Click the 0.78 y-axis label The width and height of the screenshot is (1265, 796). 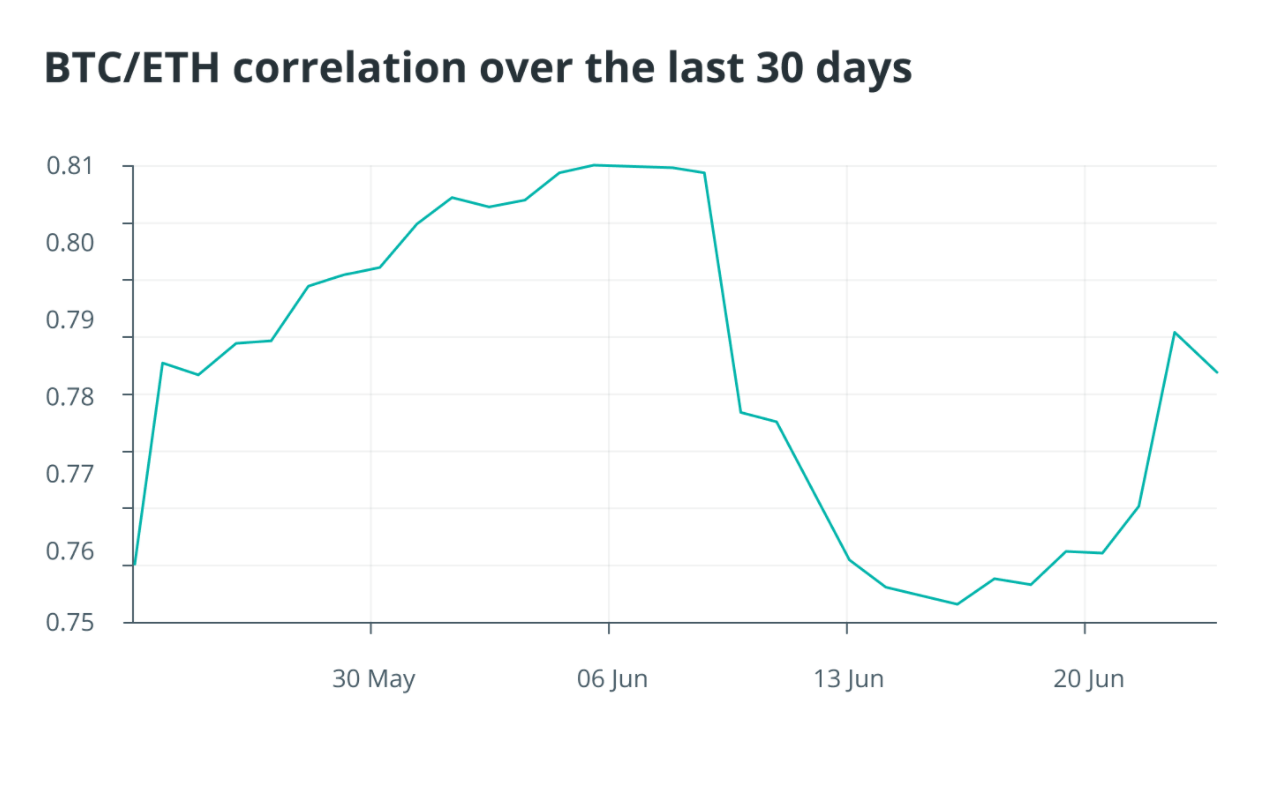71,397
